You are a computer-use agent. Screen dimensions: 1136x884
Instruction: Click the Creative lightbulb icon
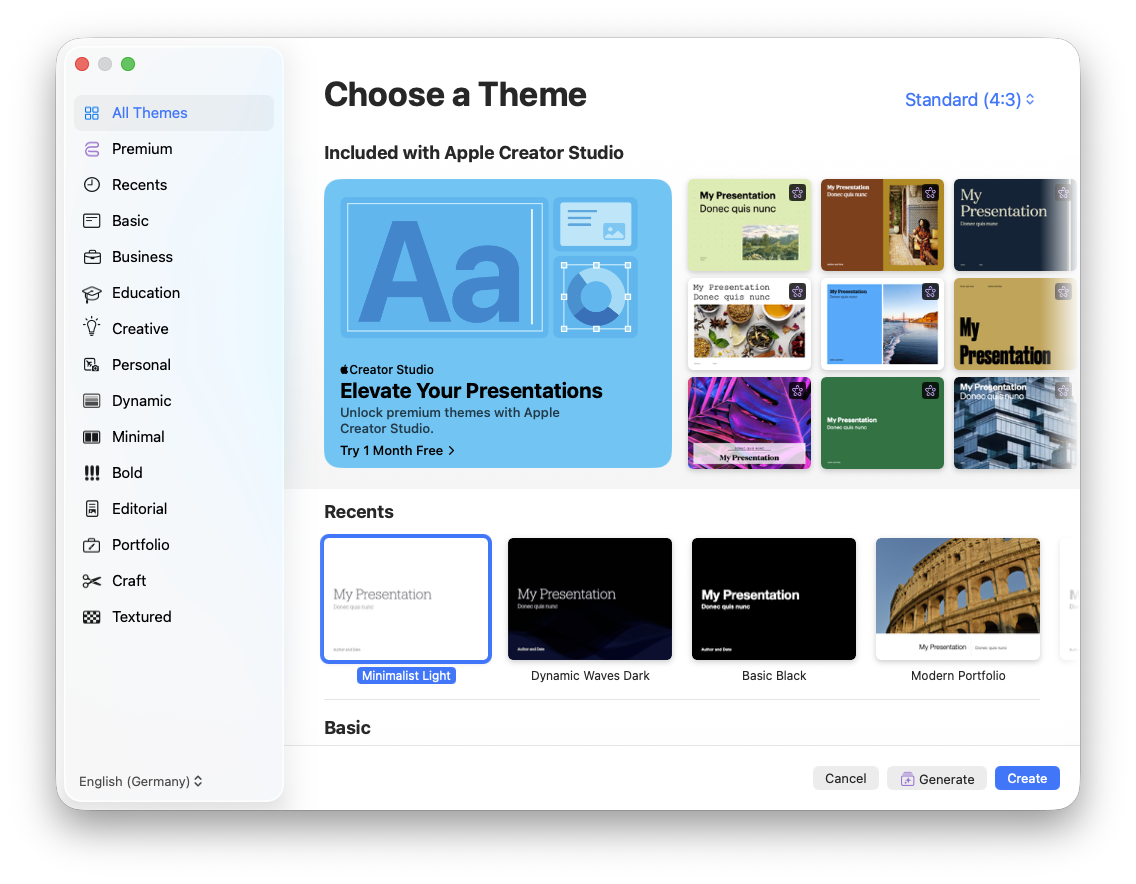point(91,328)
